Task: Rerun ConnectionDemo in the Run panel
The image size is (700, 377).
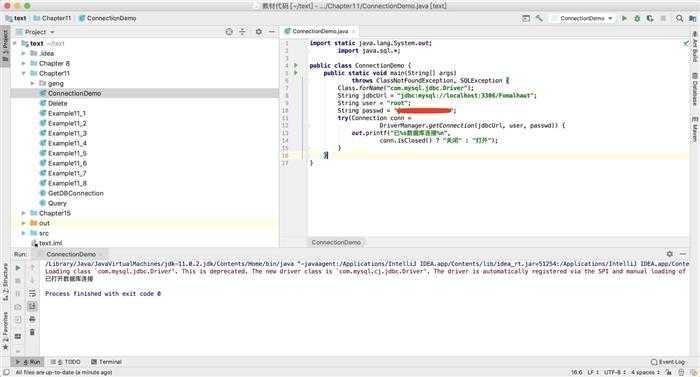Action: coord(18,268)
